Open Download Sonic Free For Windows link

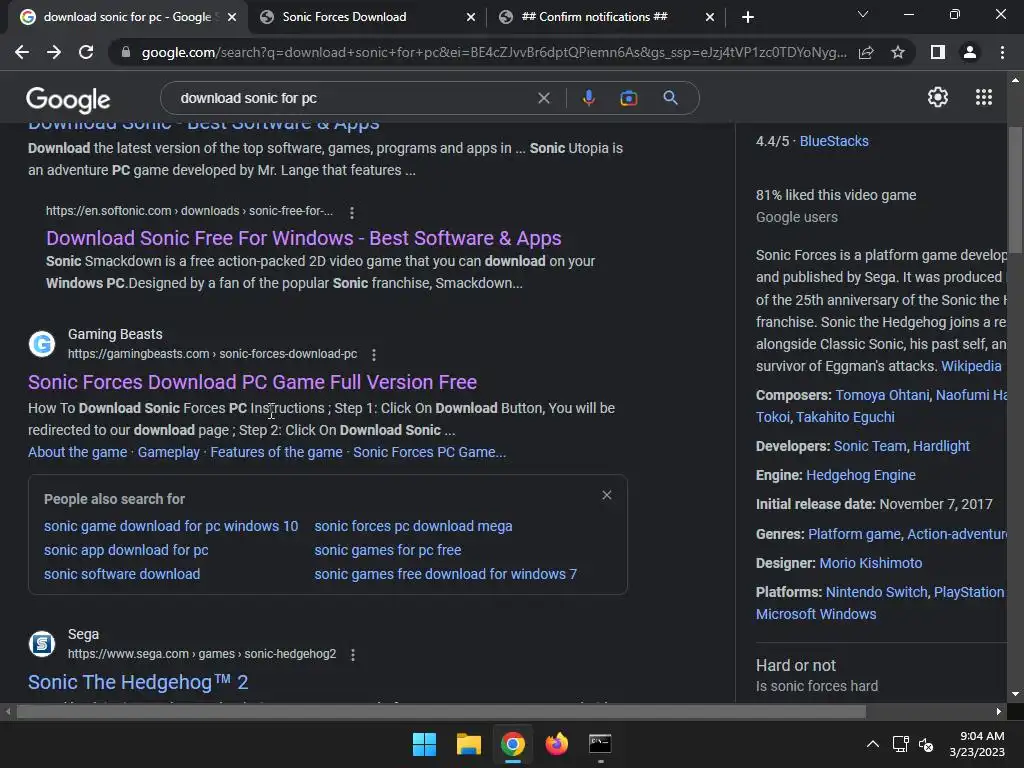304,238
